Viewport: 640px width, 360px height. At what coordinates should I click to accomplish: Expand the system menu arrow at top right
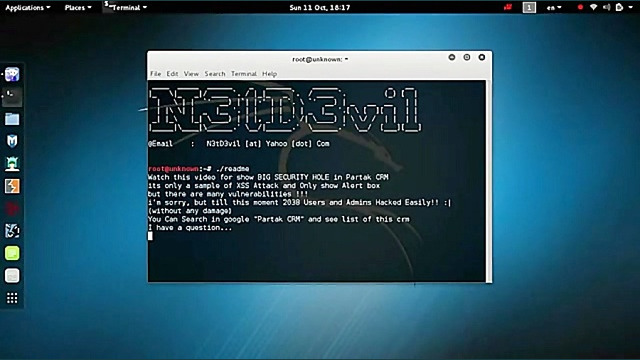[x=630, y=7]
